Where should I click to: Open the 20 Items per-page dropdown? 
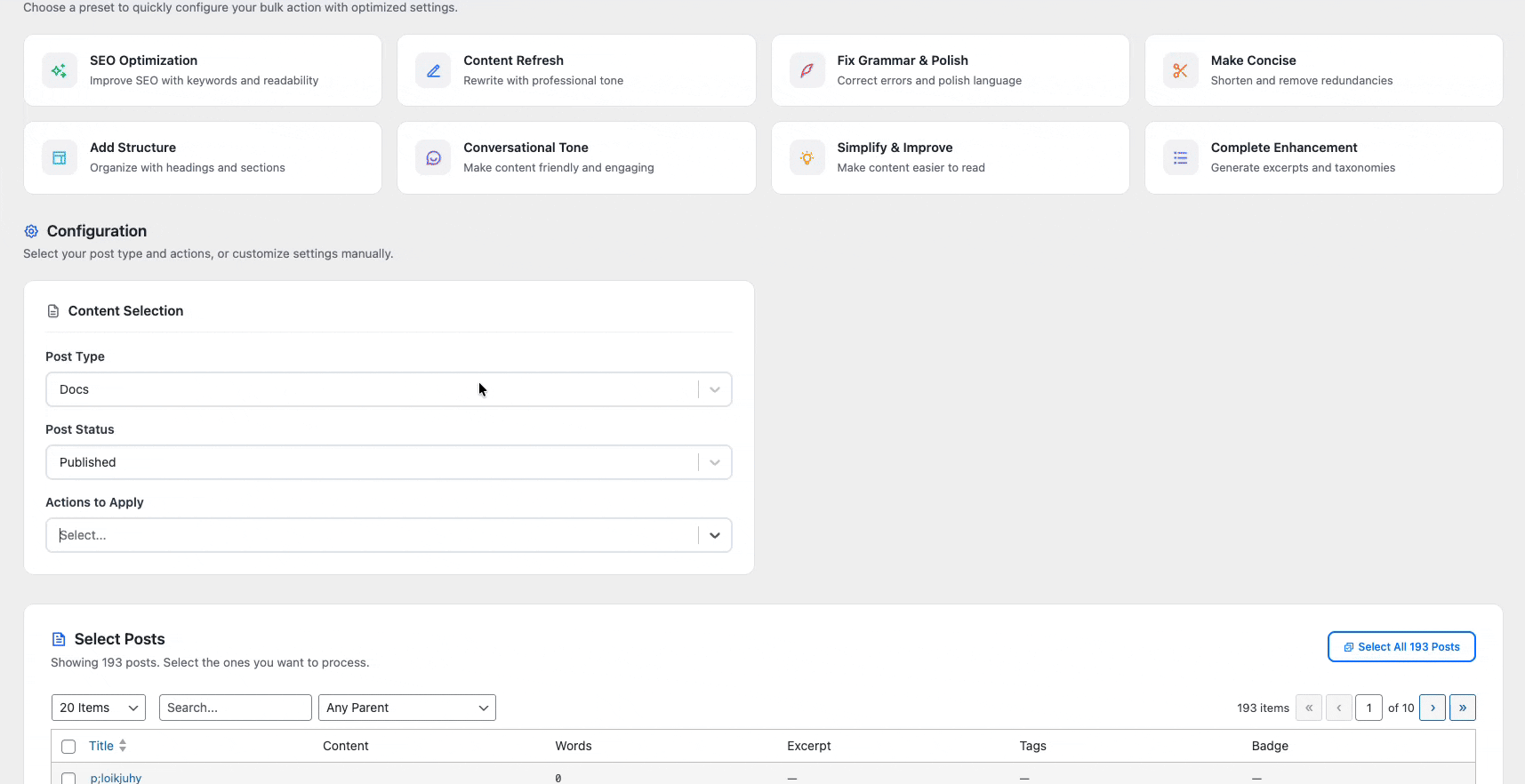click(99, 708)
